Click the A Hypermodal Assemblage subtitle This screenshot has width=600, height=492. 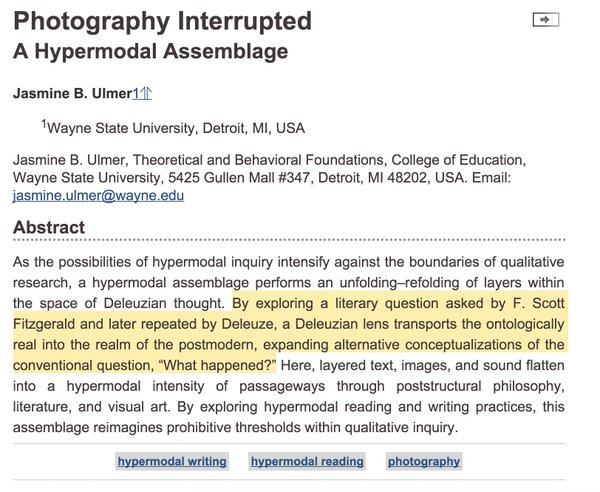click(150, 51)
